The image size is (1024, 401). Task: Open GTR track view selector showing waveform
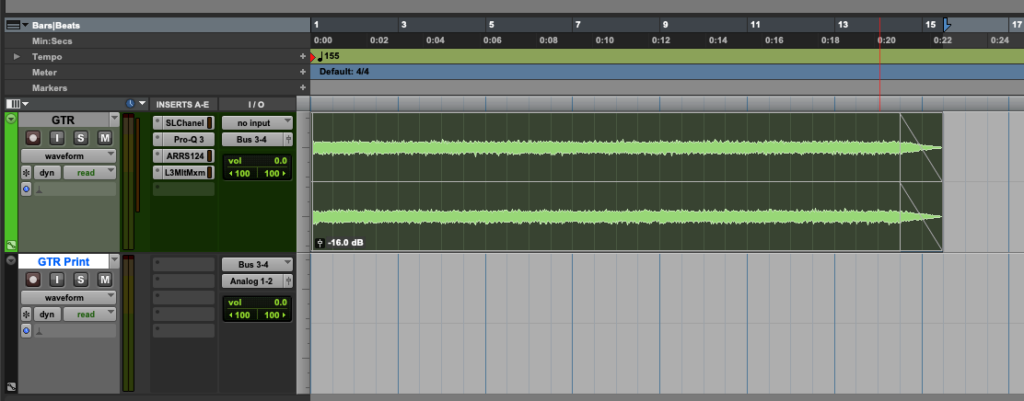[x=69, y=156]
